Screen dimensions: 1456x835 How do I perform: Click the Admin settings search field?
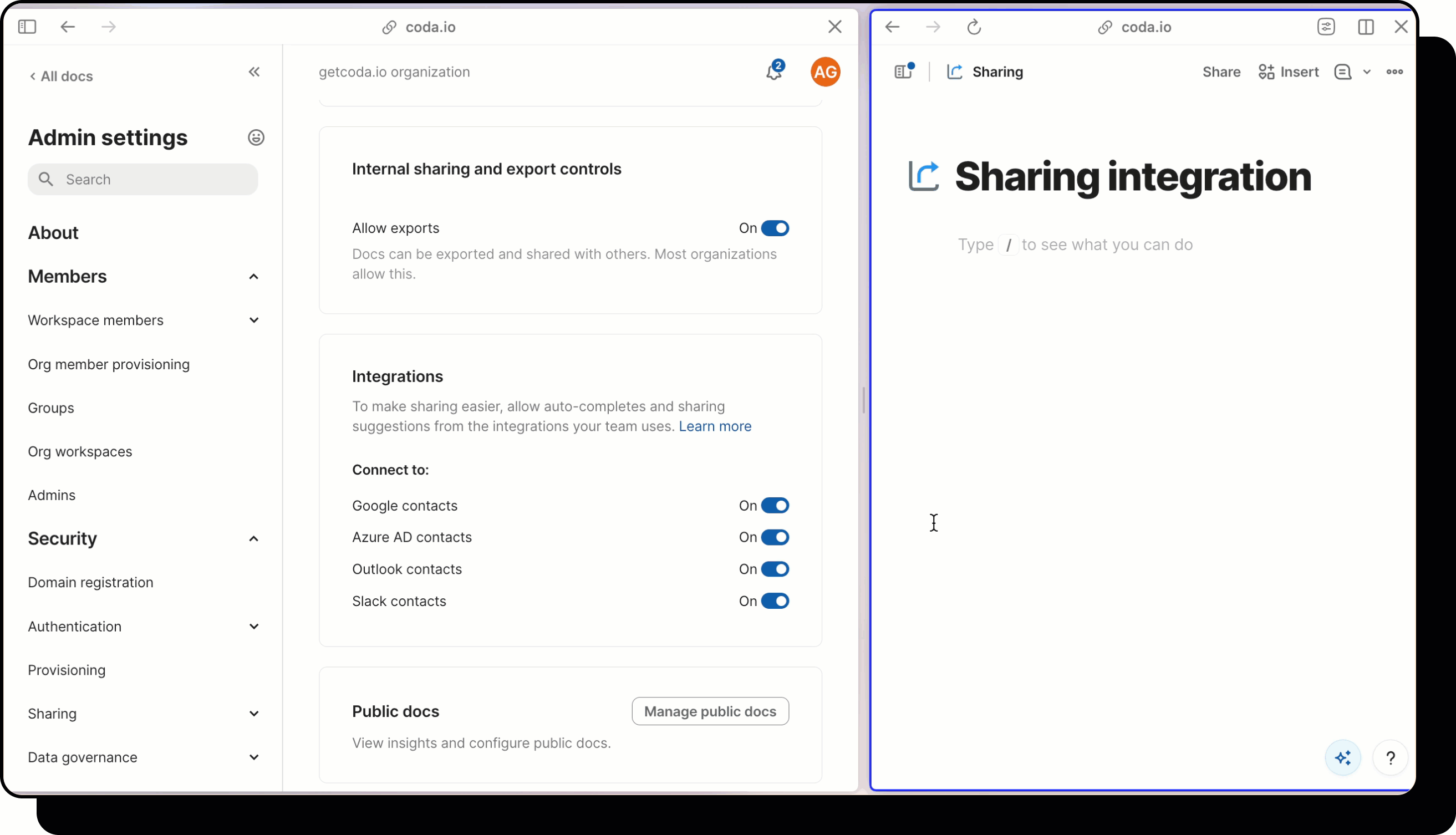click(x=144, y=180)
